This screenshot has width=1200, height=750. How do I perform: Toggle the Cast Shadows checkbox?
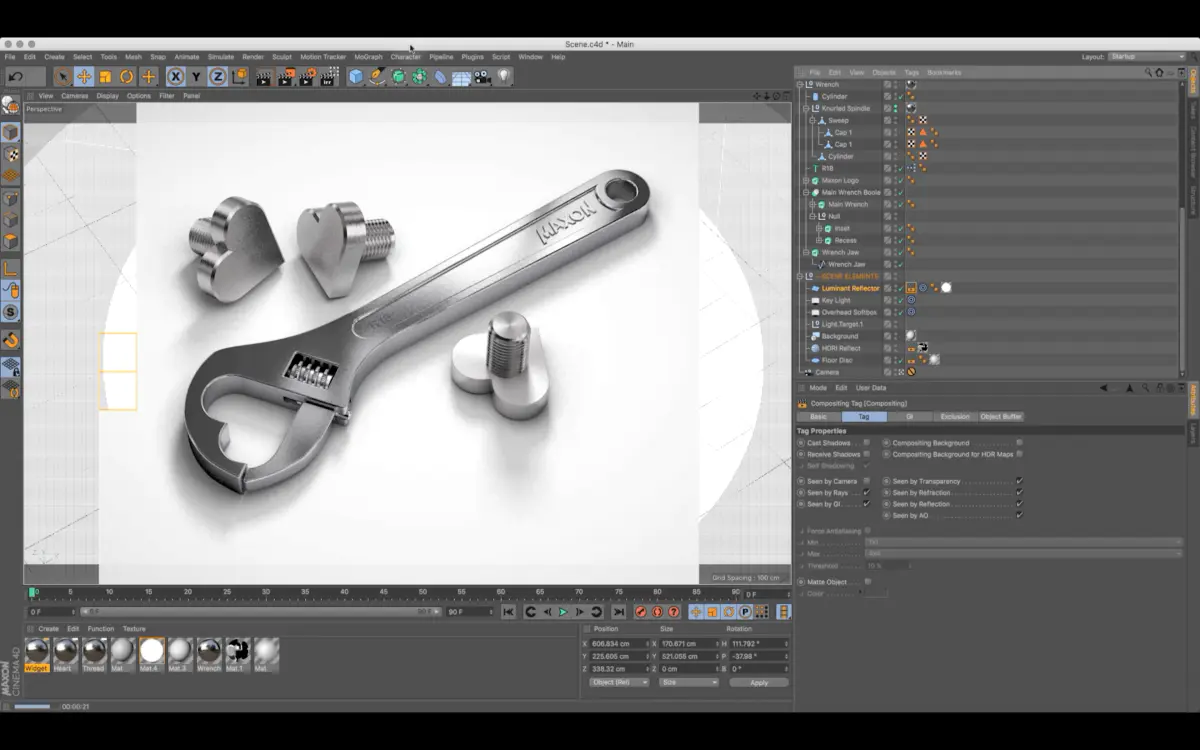[866, 442]
